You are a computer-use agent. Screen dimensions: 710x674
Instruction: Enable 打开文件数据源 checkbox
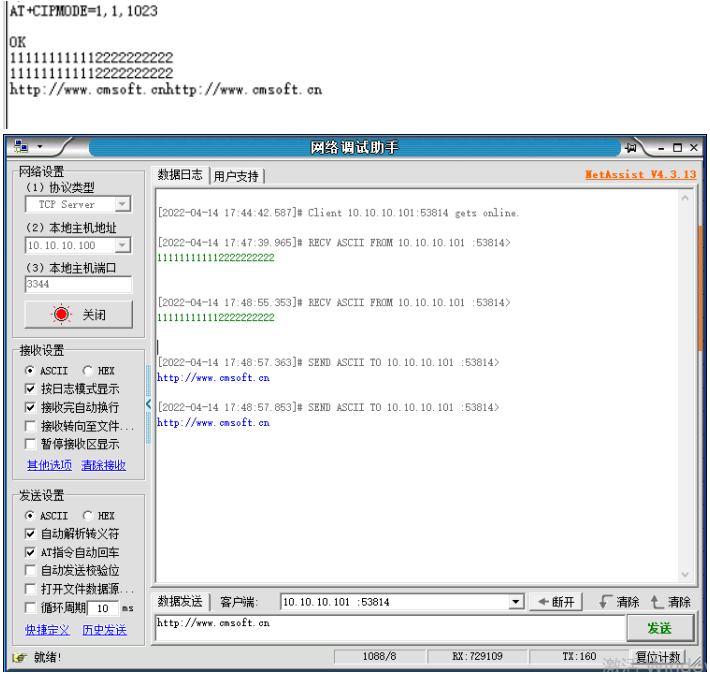pos(30,589)
